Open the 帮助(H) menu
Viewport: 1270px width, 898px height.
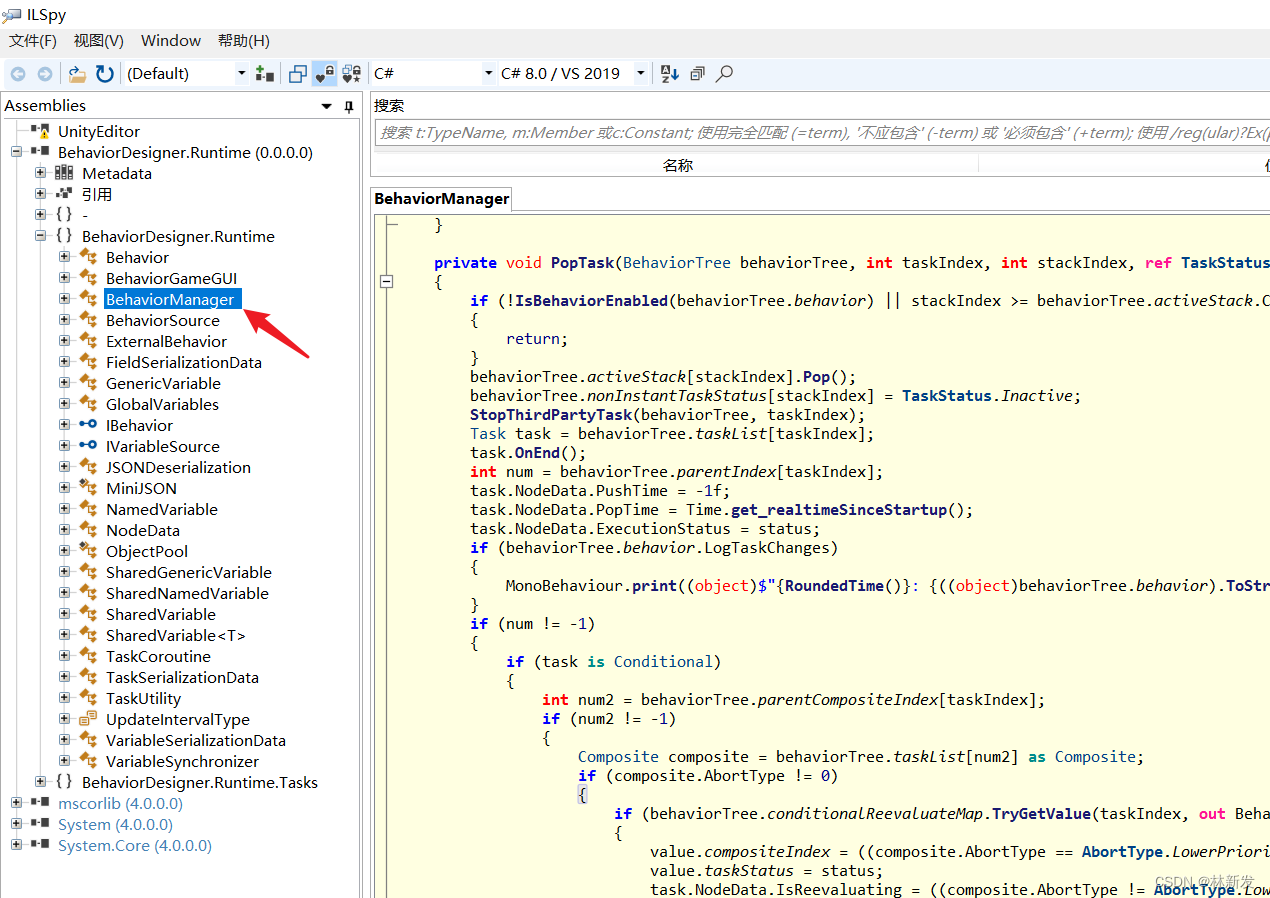[x=244, y=41]
